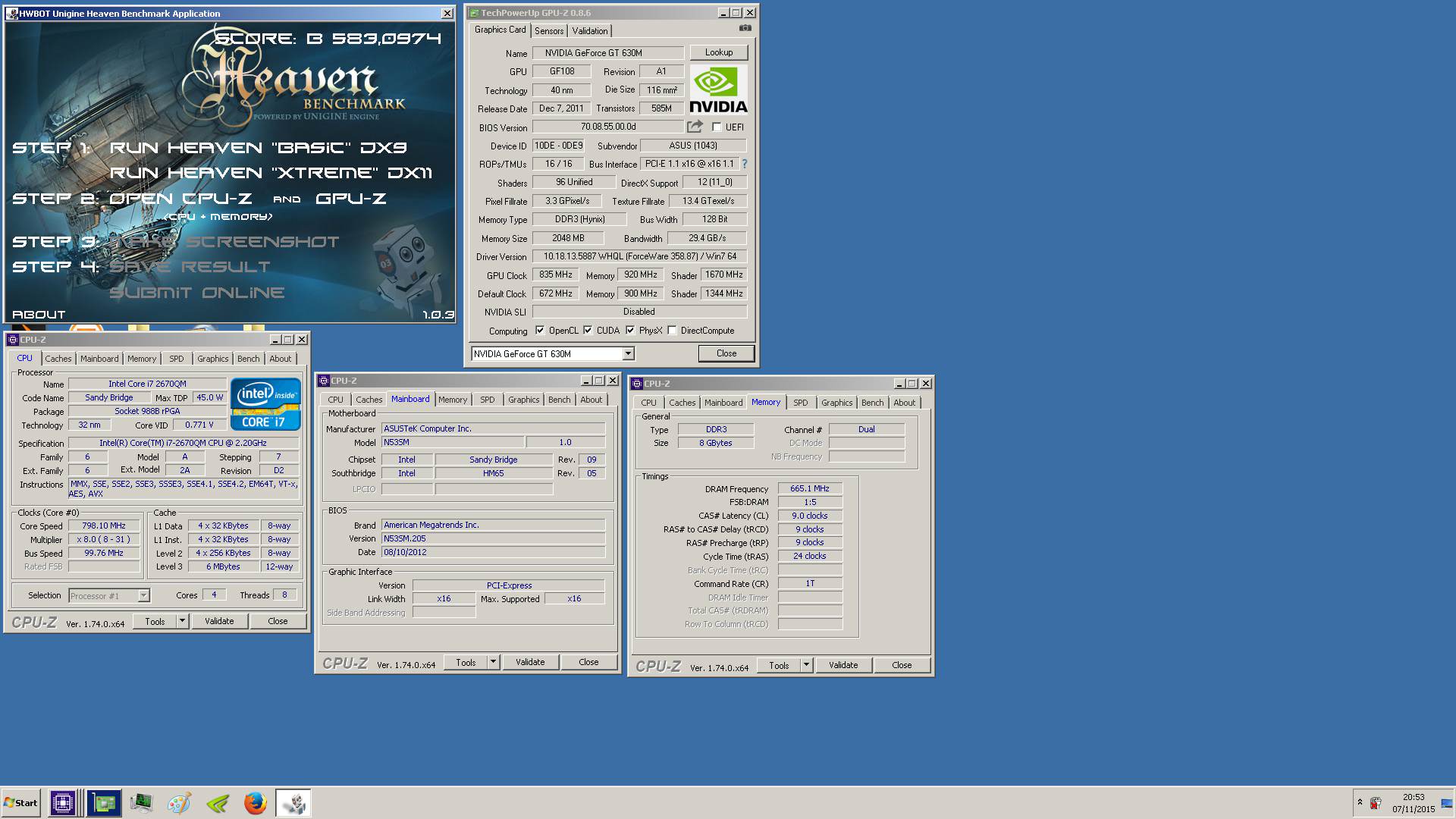The height and width of the screenshot is (819, 1456).
Task: Click the CPU-Z taskbar icon
Action: click(x=62, y=802)
